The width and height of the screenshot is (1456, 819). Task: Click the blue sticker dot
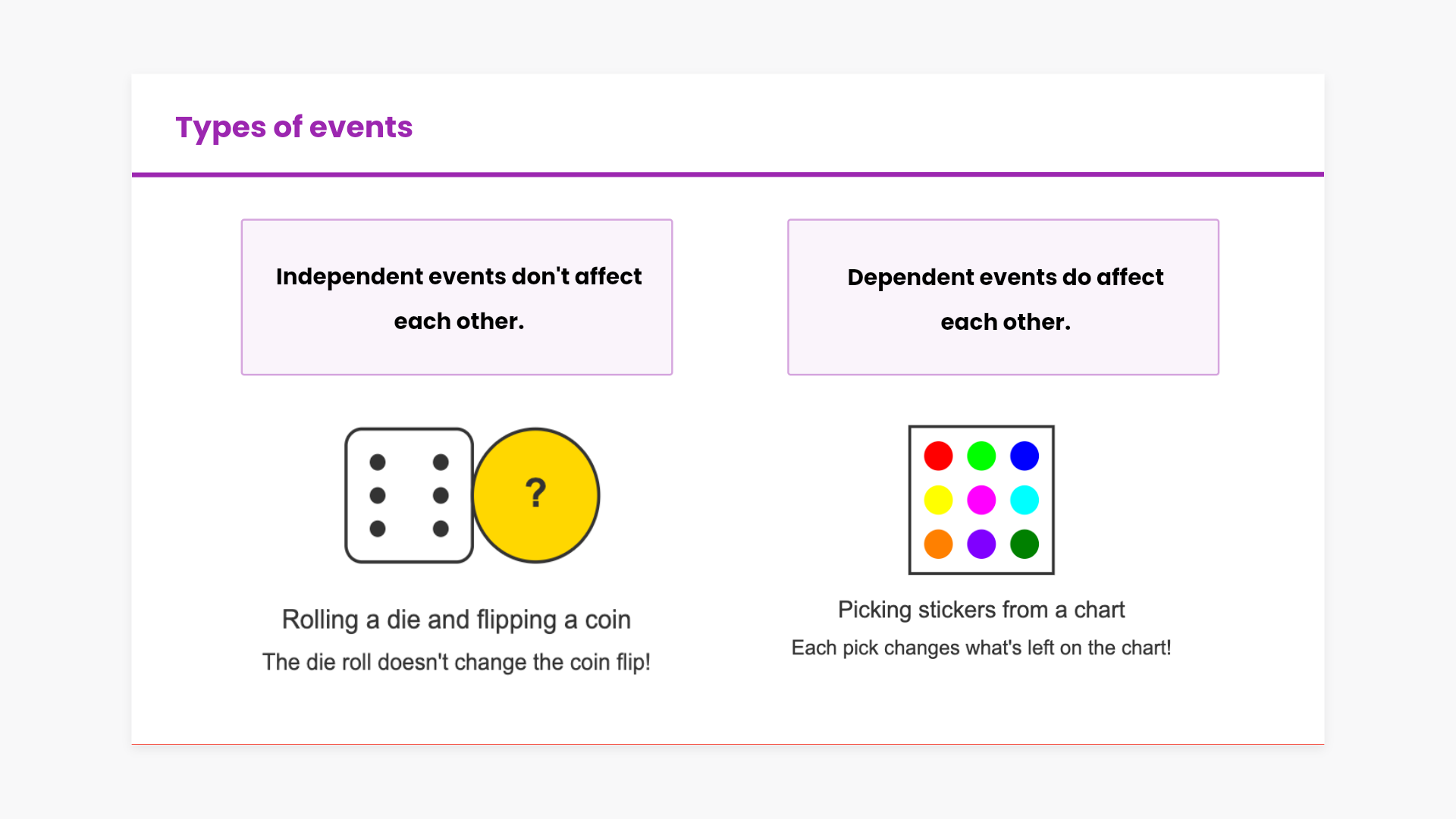pos(1025,456)
